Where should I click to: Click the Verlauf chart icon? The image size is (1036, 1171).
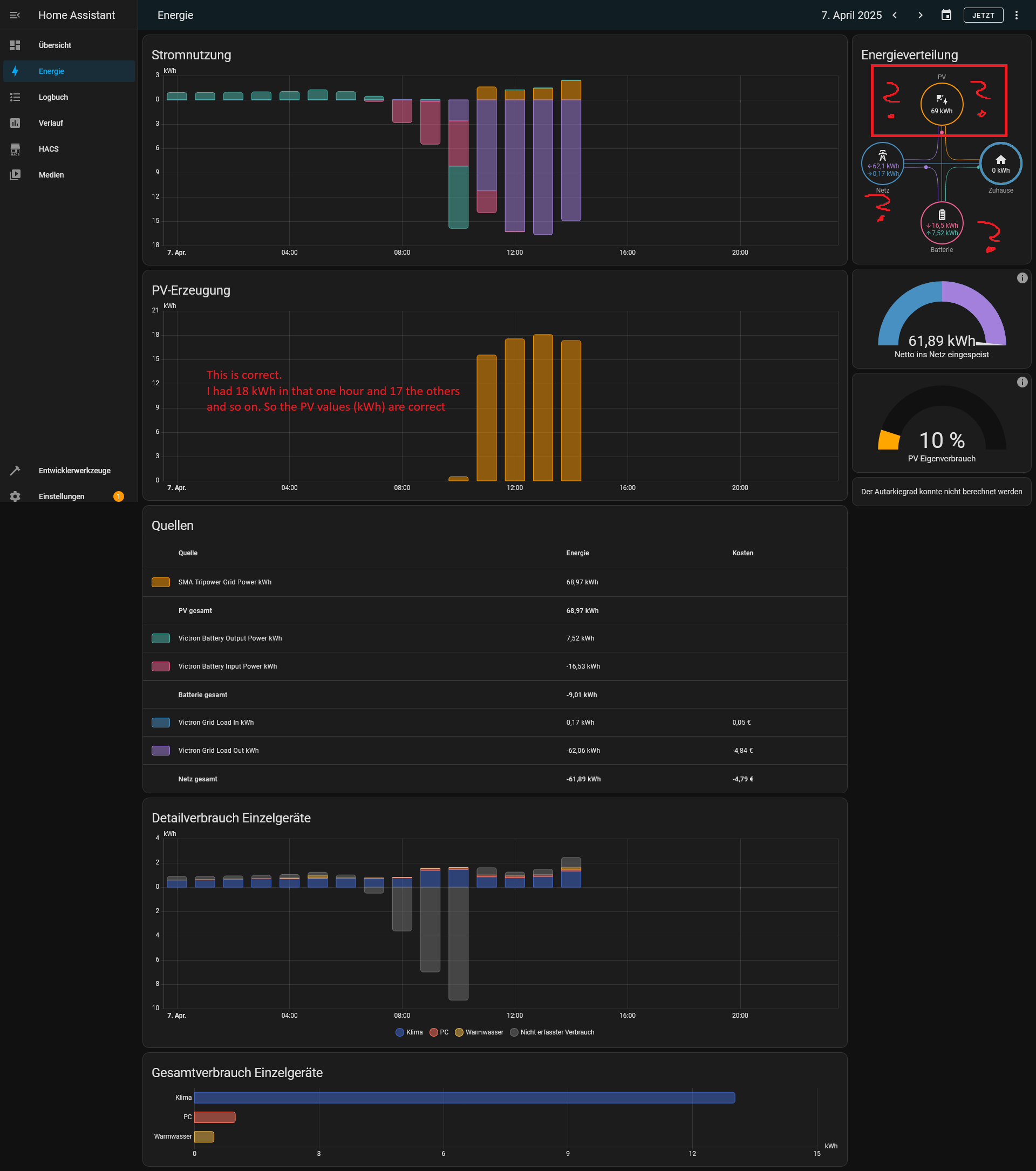point(15,123)
